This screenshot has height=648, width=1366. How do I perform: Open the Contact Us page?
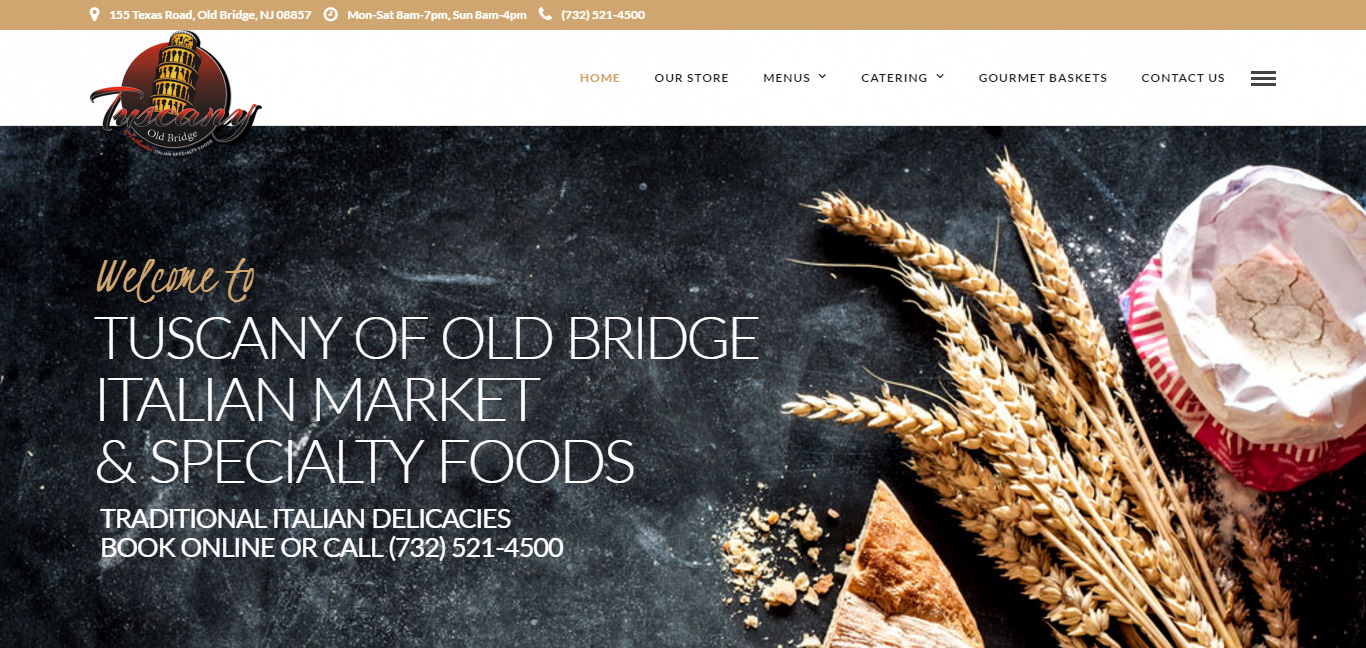tap(1183, 78)
